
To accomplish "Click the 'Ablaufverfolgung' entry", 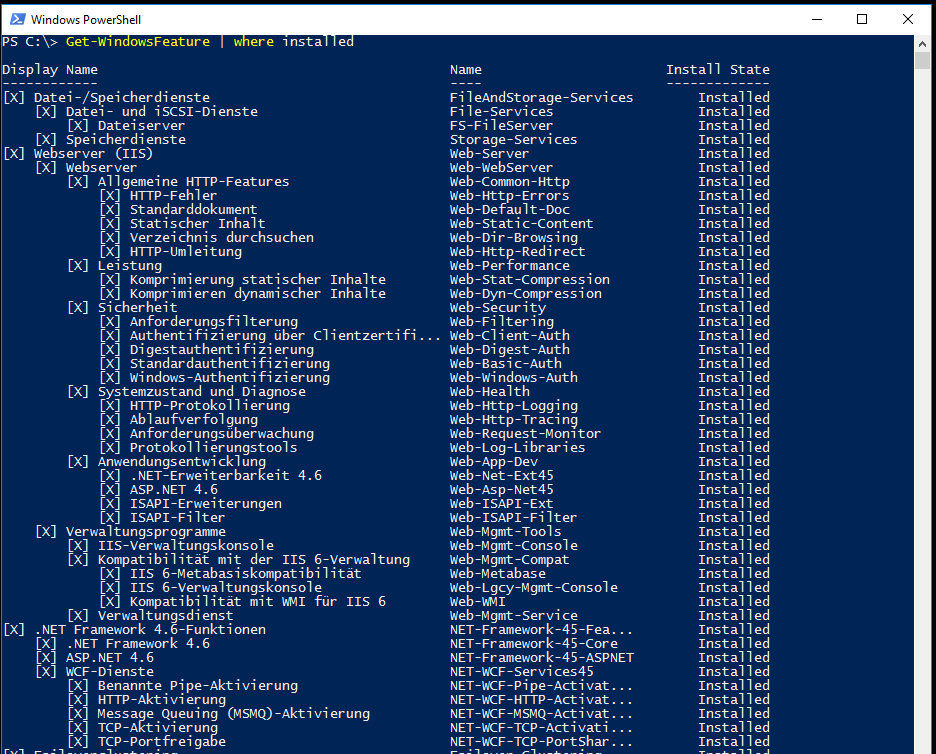I will coord(193,420).
